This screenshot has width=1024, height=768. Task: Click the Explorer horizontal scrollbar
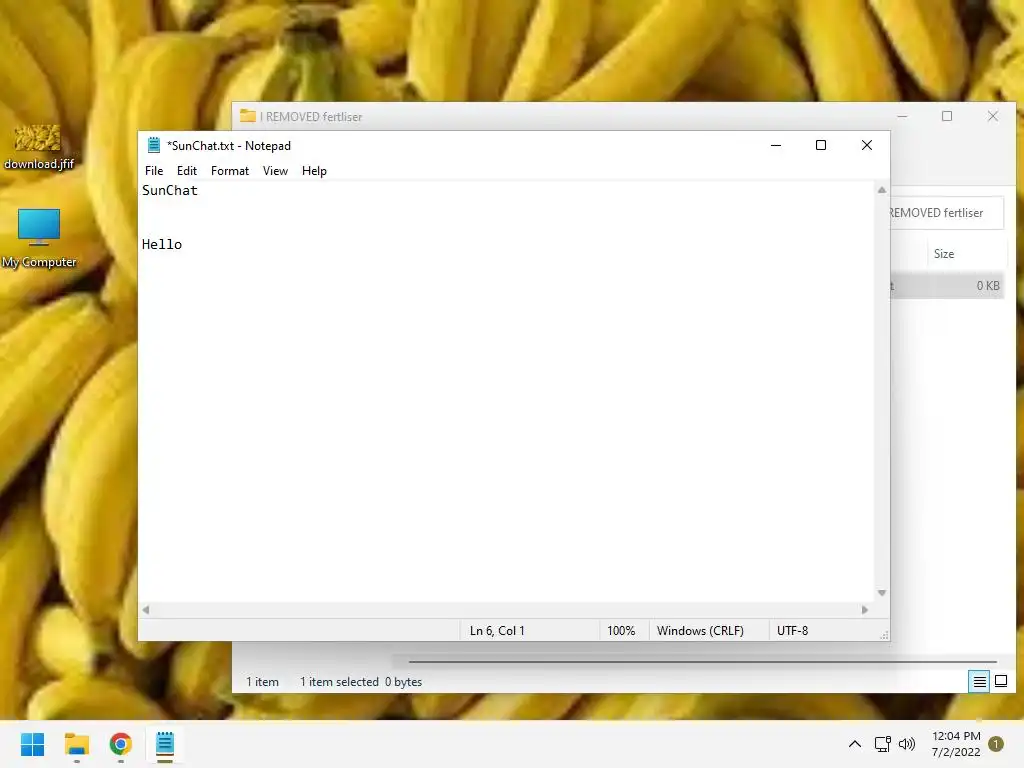[702, 662]
